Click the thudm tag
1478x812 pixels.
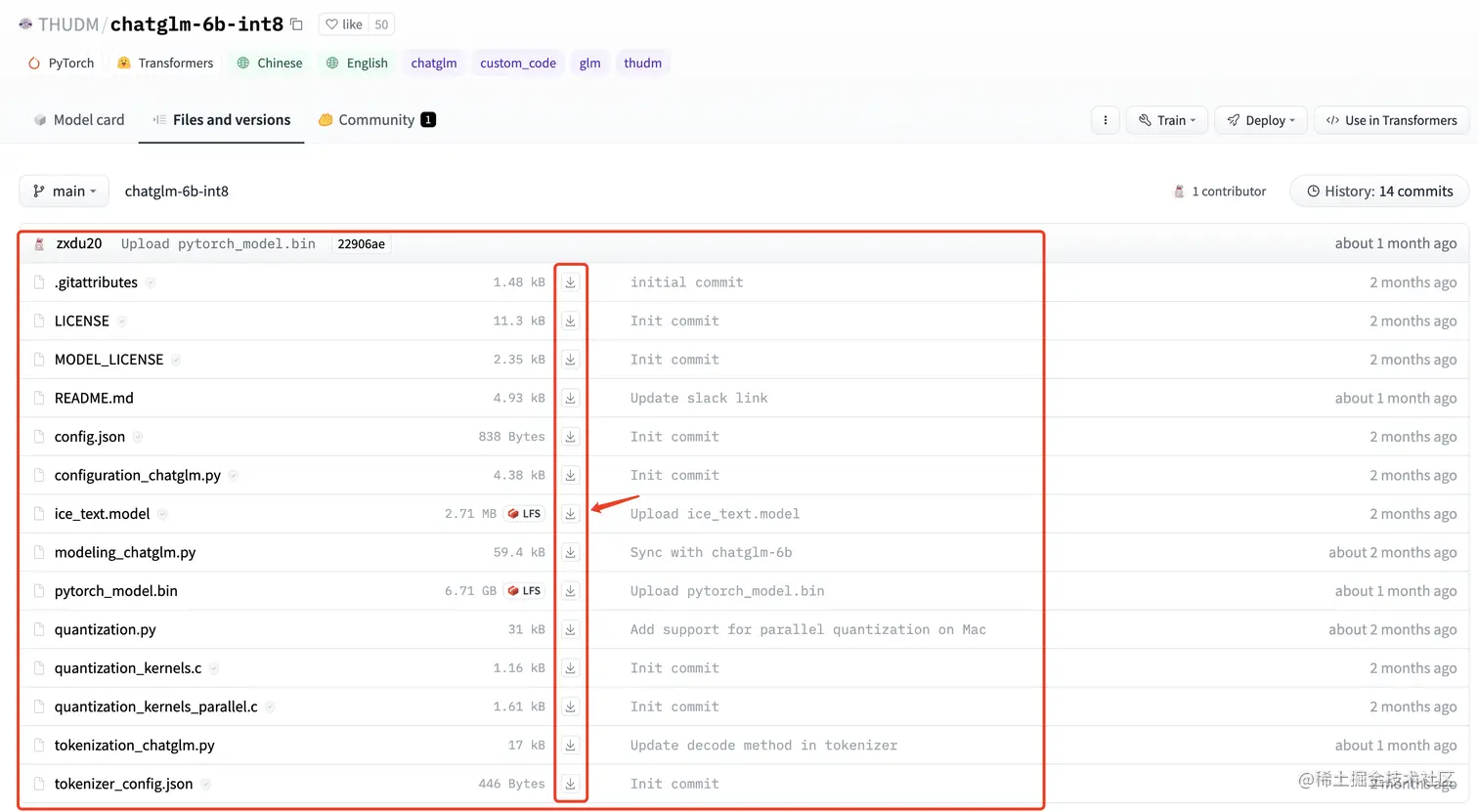pyautogui.click(x=643, y=64)
